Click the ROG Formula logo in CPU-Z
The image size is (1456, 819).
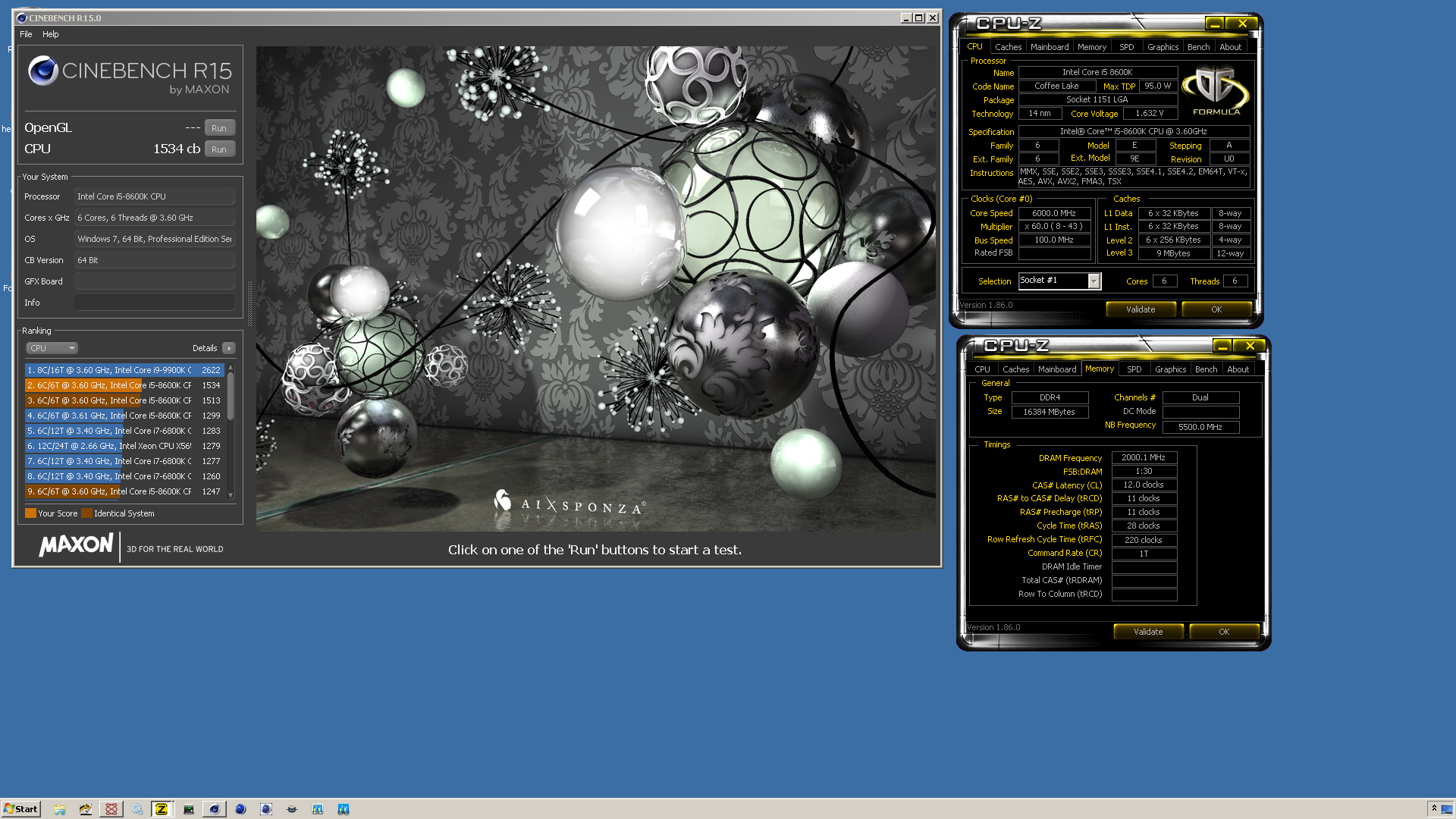[x=1216, y=91]
